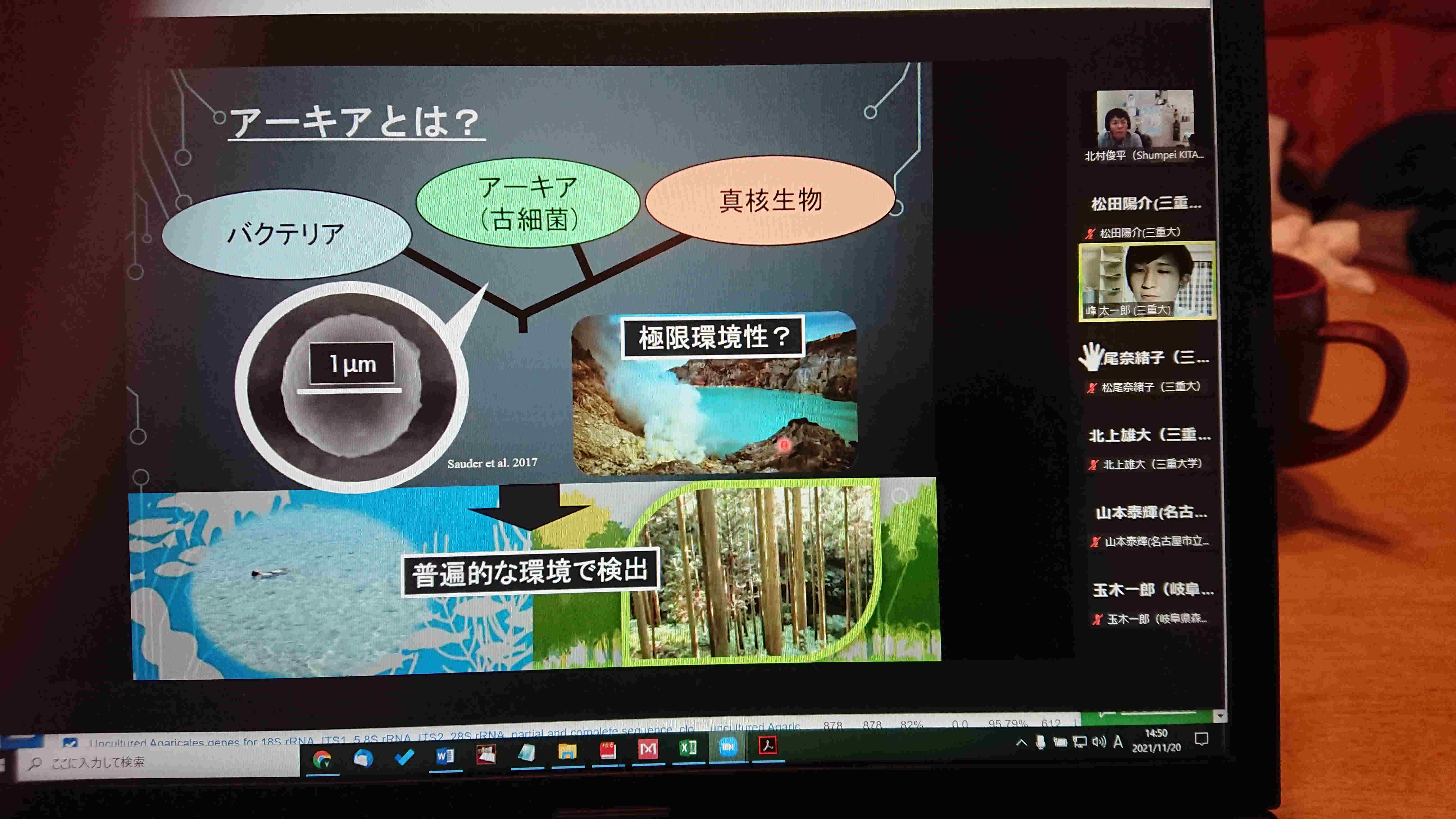Image resolution: width=1456 pixels, height=819 pixels.
Task: Click muted mic icon for 山本泰輝
Action: [1095, 542]
